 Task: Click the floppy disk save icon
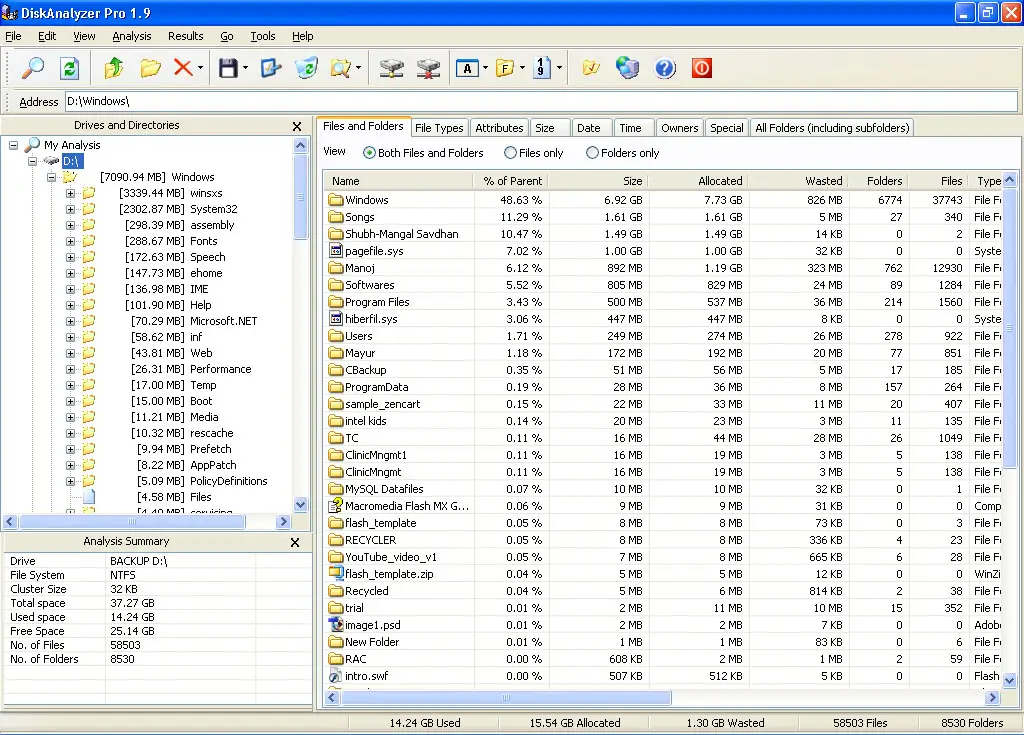(228, 68)
